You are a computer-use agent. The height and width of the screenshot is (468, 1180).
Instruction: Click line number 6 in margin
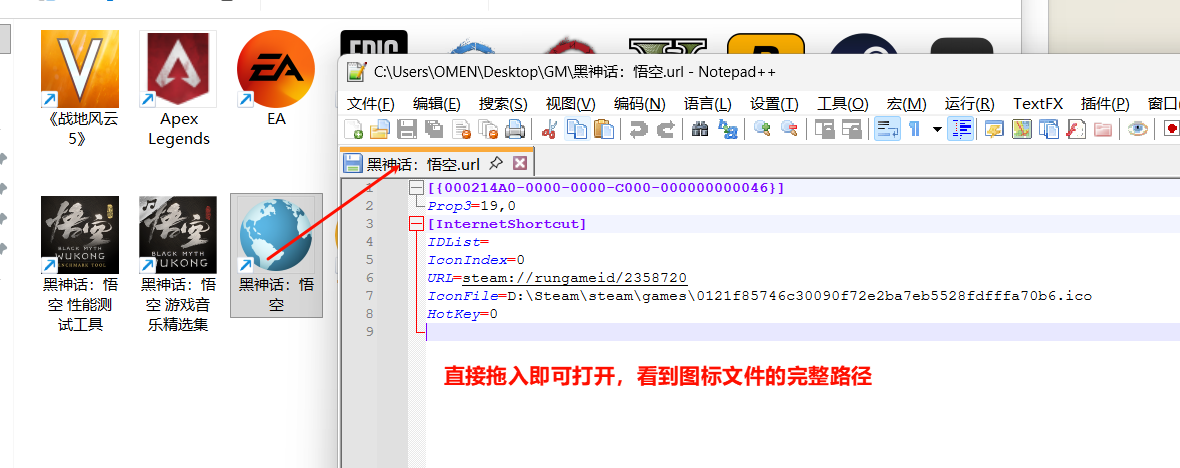pos(369,278)
